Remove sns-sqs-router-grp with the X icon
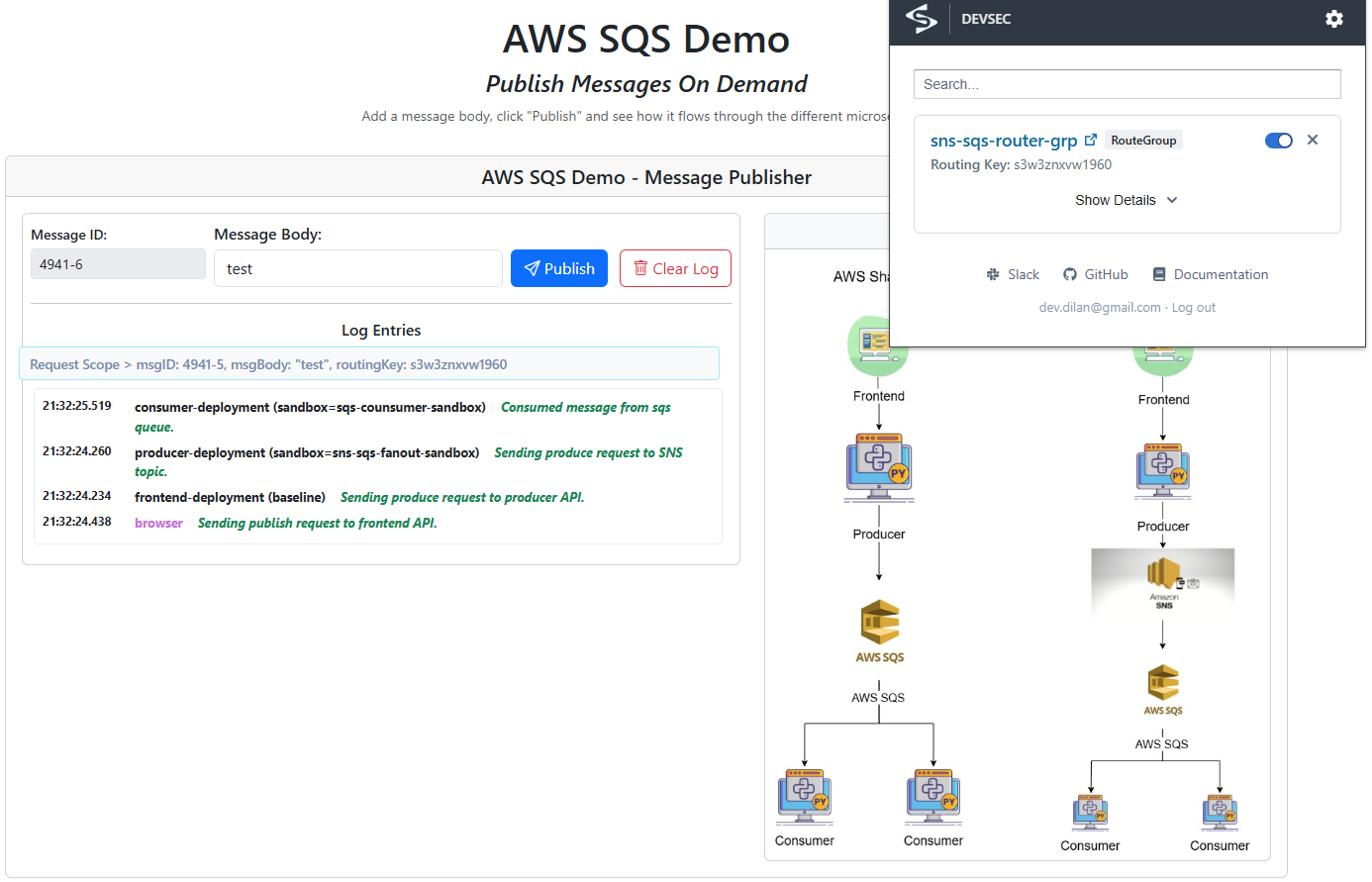 [x=1313, y=140]
